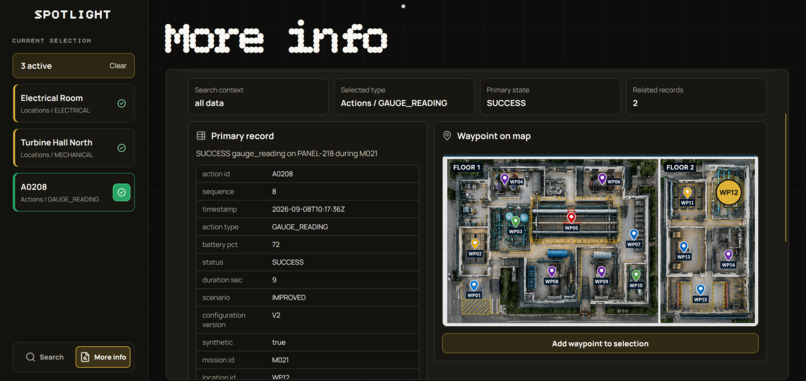Viewport: 806px width, 381px height.
Task: Click the sequence value 8
Action: (x=274, y=192)
